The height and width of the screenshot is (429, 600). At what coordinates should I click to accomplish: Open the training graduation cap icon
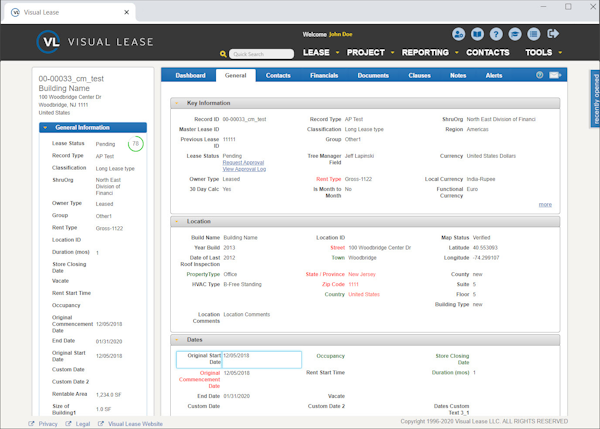515,34
